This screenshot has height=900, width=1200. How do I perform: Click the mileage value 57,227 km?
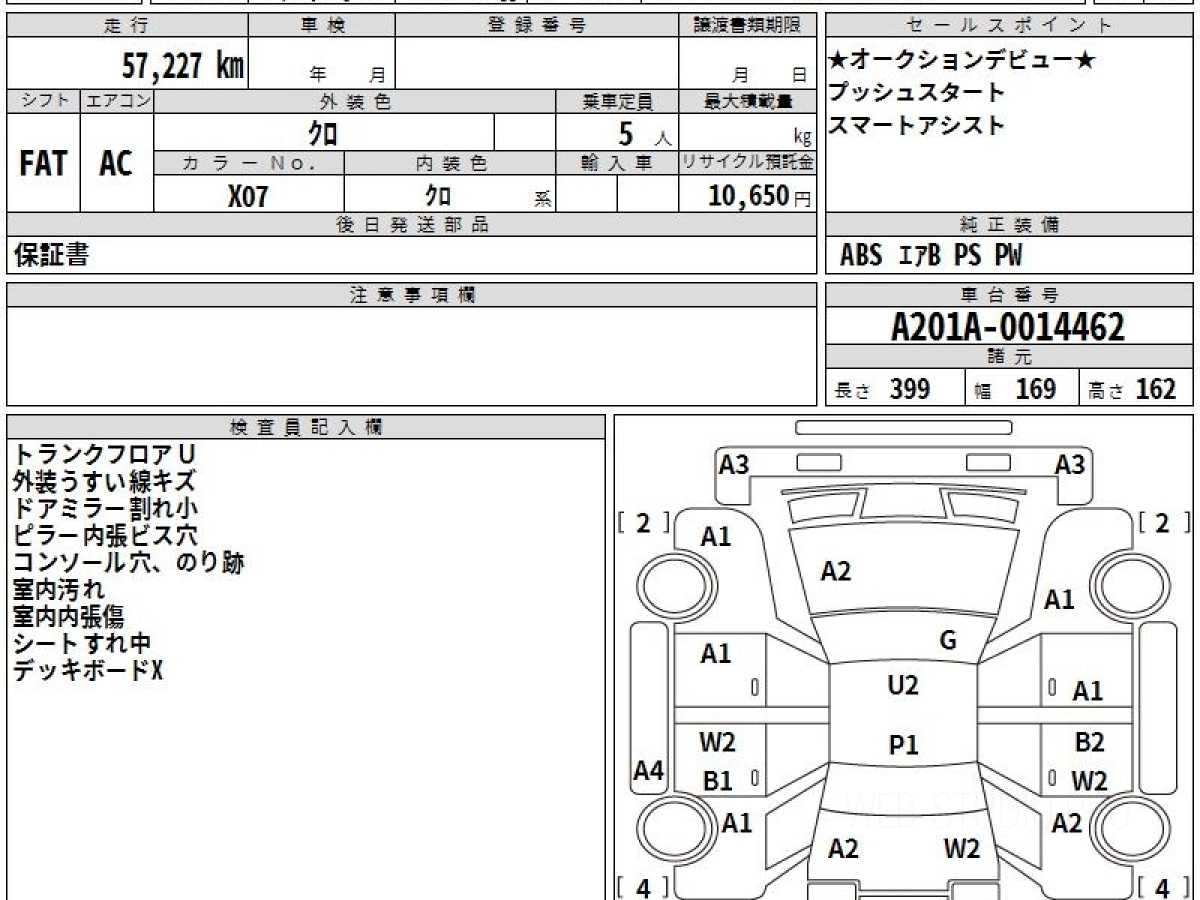pos(183,66)
